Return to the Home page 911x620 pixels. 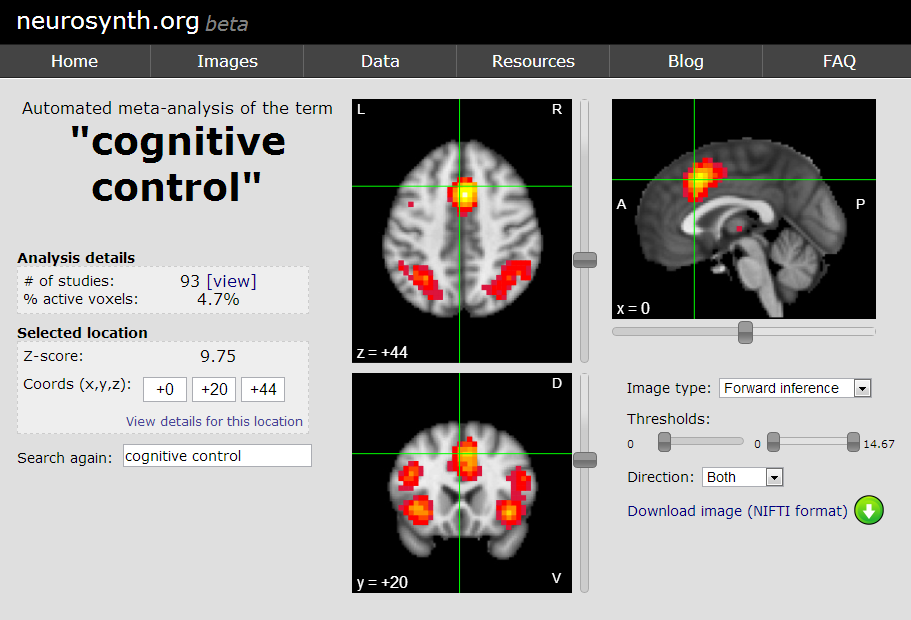tap(73, 61)
